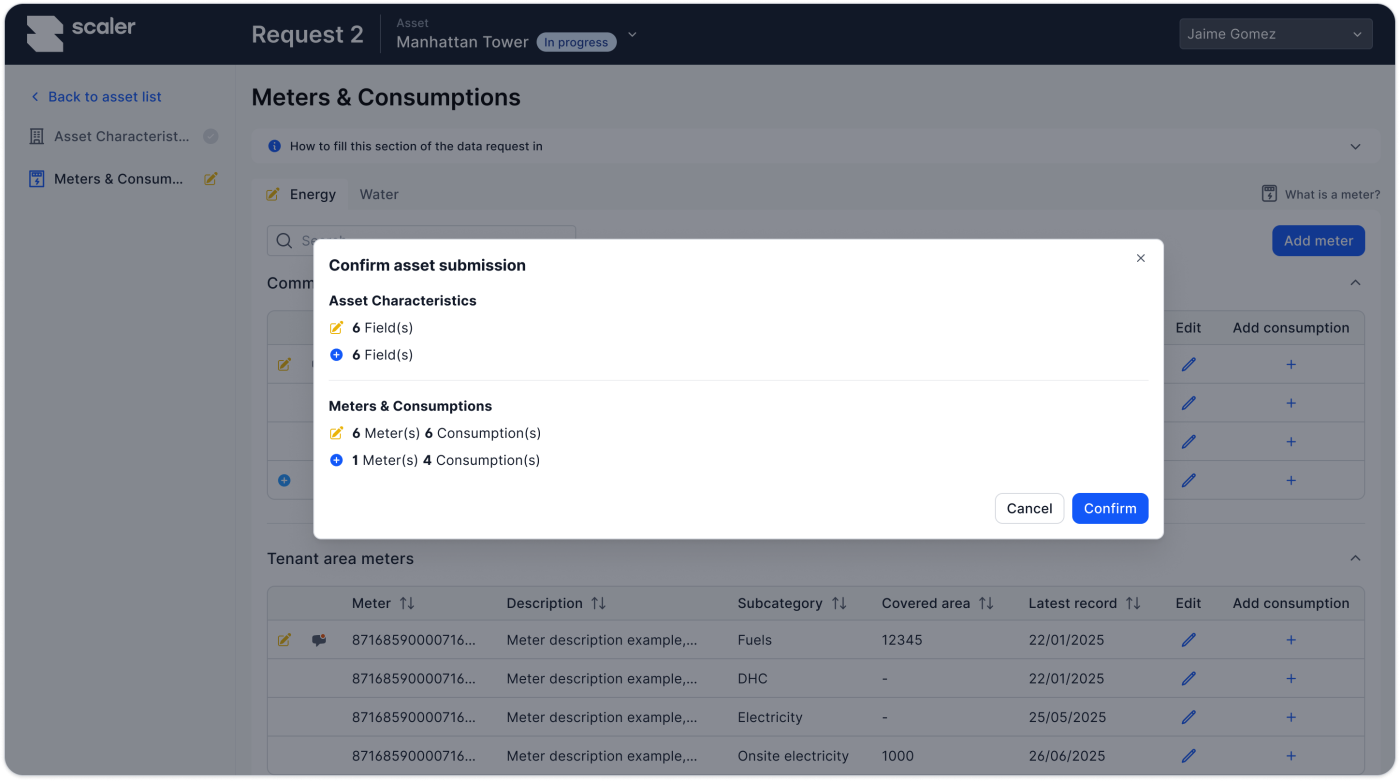Click the comment icon on Fuels meter row
1400x781 pixels.
(319, 640)
